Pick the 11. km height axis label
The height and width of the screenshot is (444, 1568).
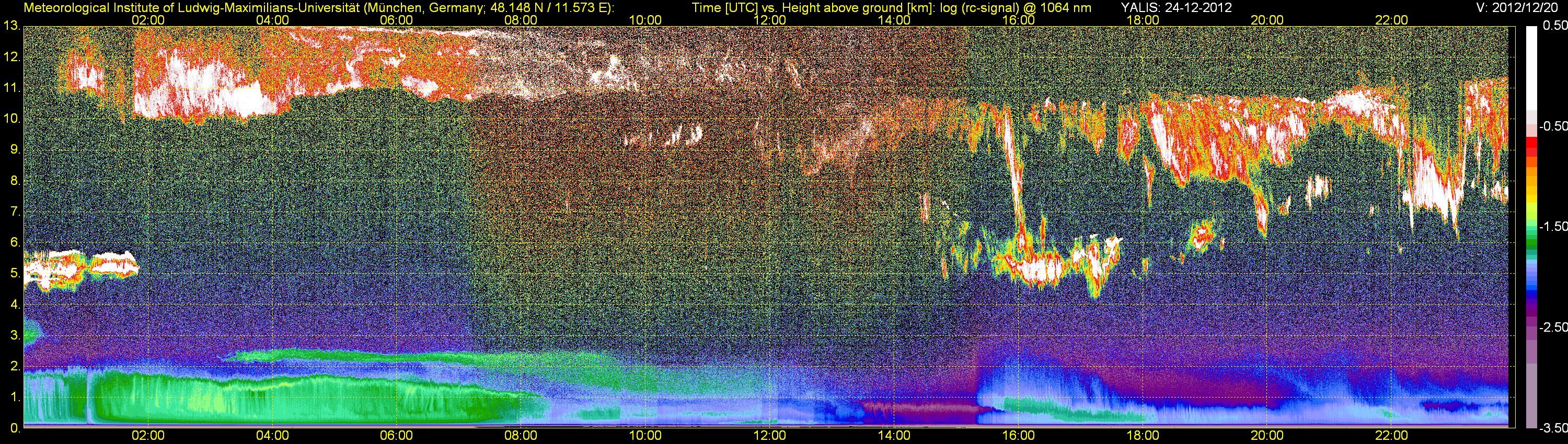click(11, 88)
